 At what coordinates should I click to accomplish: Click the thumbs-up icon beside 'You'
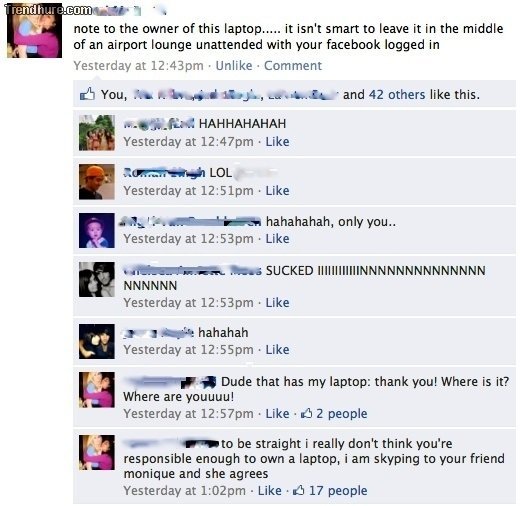(x=87, y=94)
